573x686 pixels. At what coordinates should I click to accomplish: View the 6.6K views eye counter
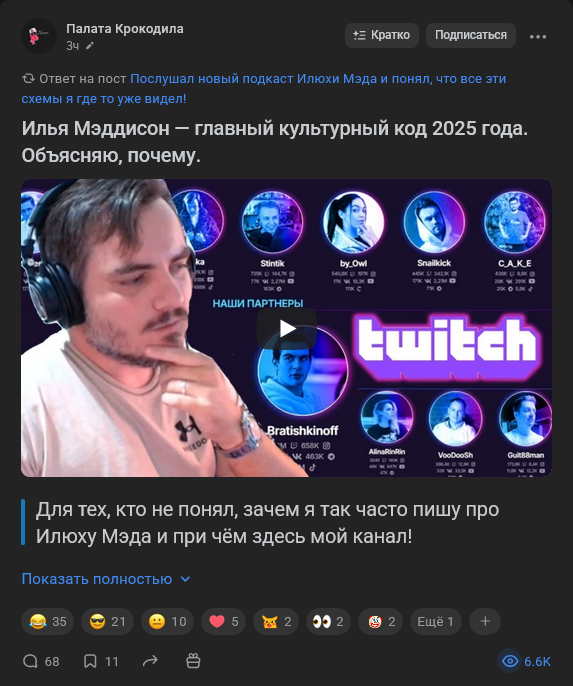(526, 661)
